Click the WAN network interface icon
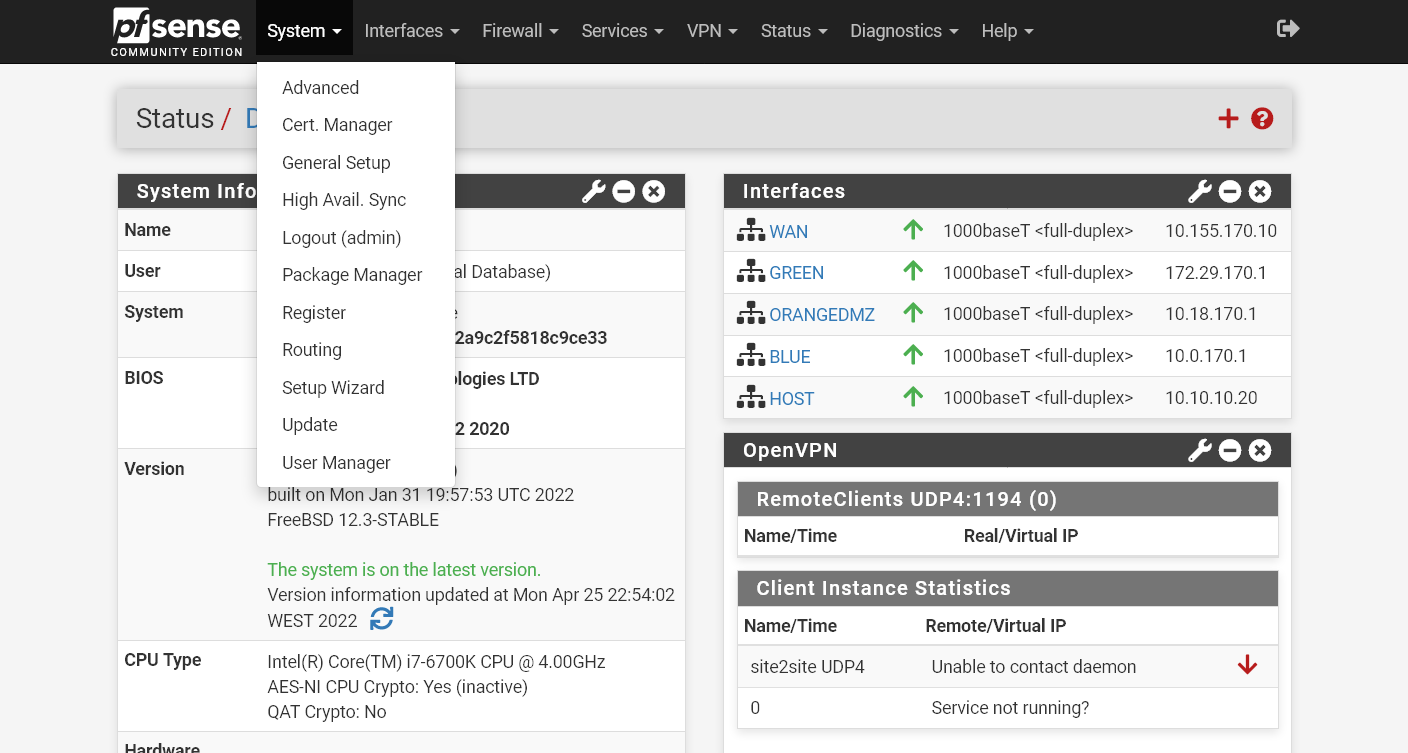1408x753 pixels. (750, 229)
